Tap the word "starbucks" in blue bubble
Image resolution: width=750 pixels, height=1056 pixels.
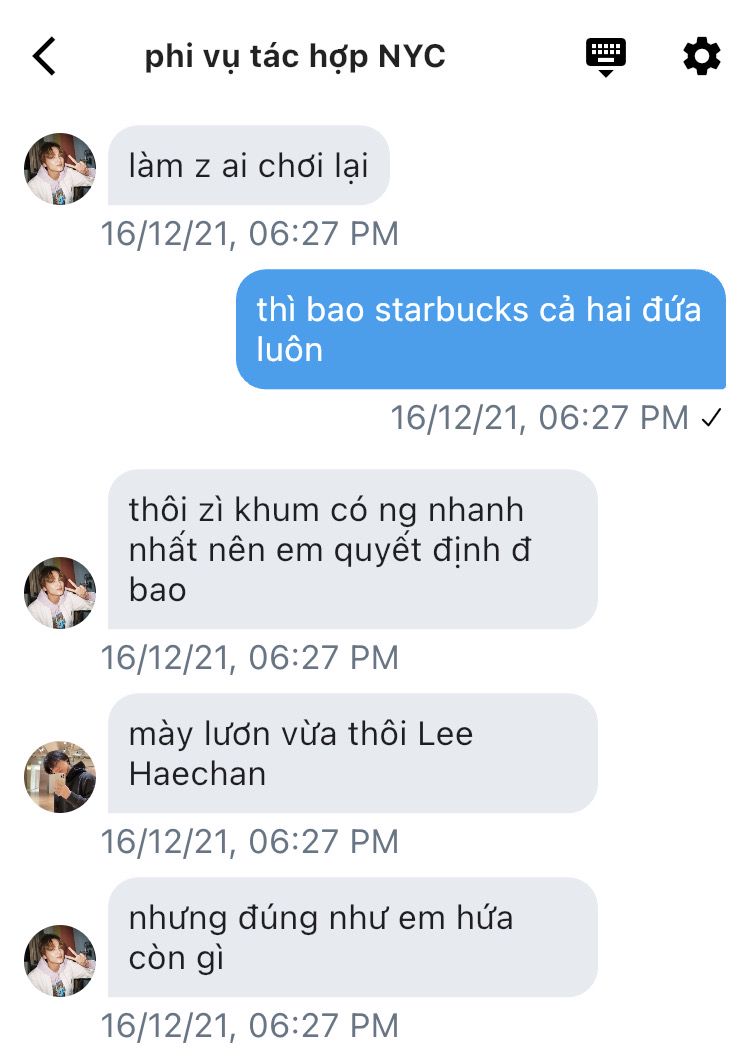(452, 310)
